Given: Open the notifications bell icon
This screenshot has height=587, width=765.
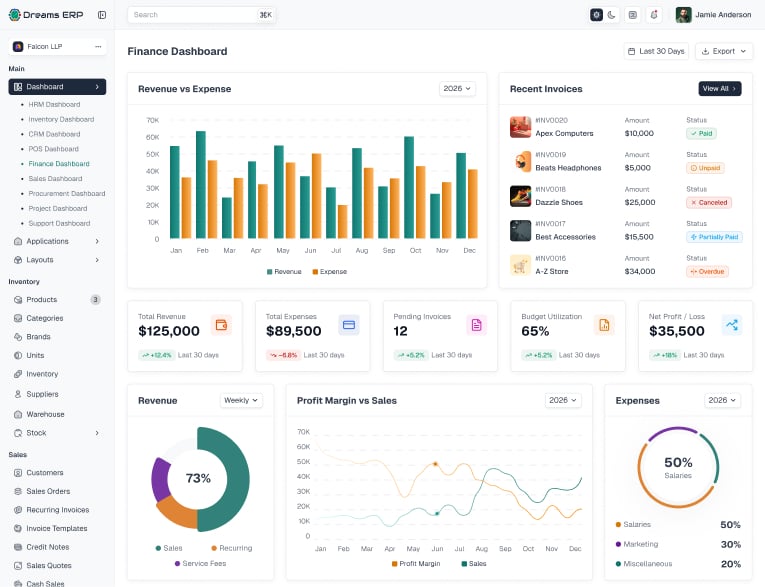Looking at the screenshot, I should pyautogui.click(x=654, y=15).
